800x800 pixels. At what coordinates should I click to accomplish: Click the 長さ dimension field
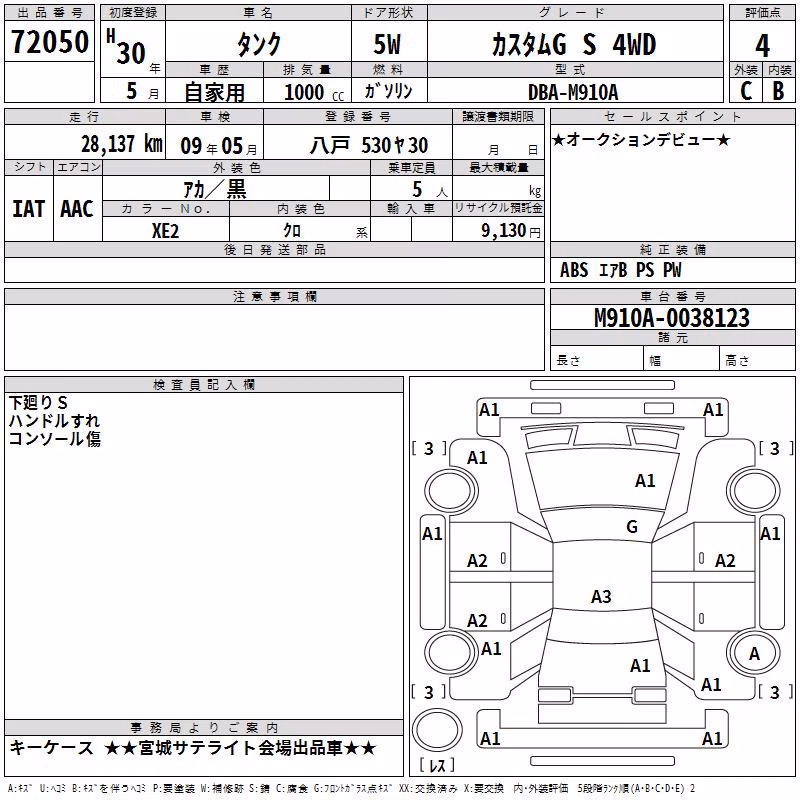pyautogui.click(x=596, y=360)
